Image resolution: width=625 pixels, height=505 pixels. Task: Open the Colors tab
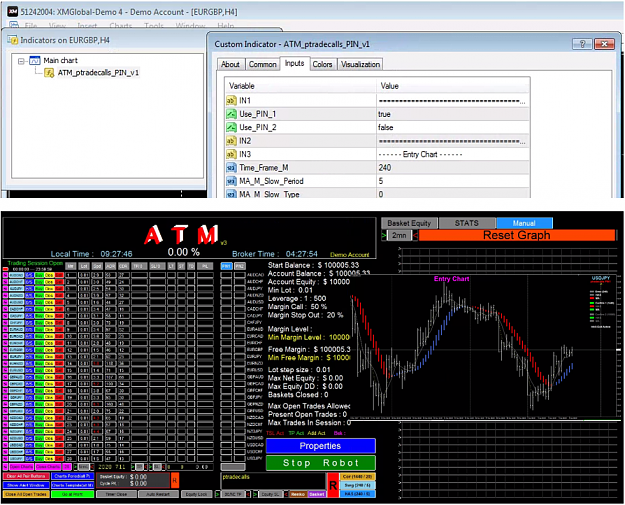click(x=322, y=64)
